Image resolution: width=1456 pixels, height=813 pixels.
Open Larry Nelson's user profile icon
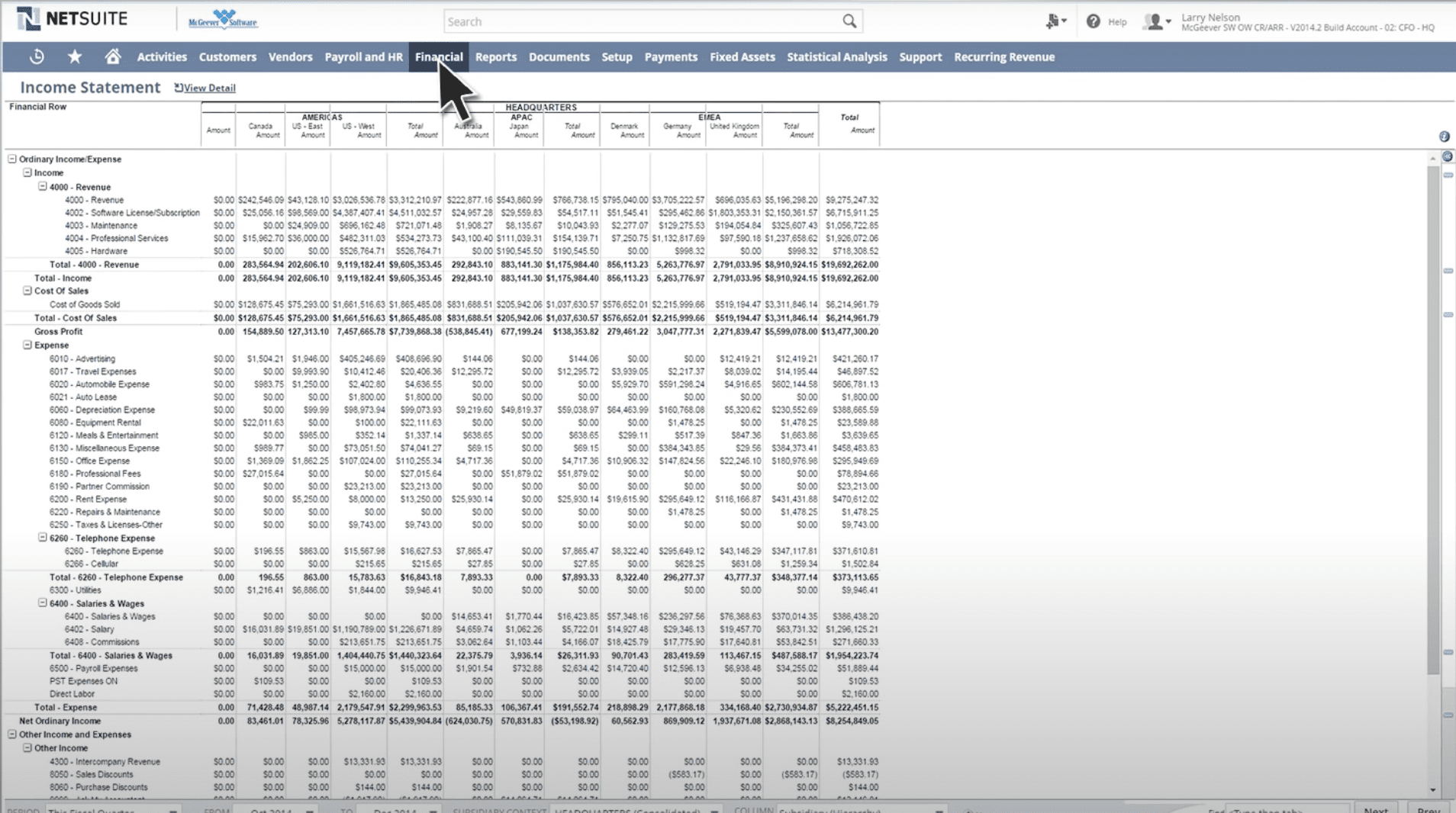(x=1155, y=21)
